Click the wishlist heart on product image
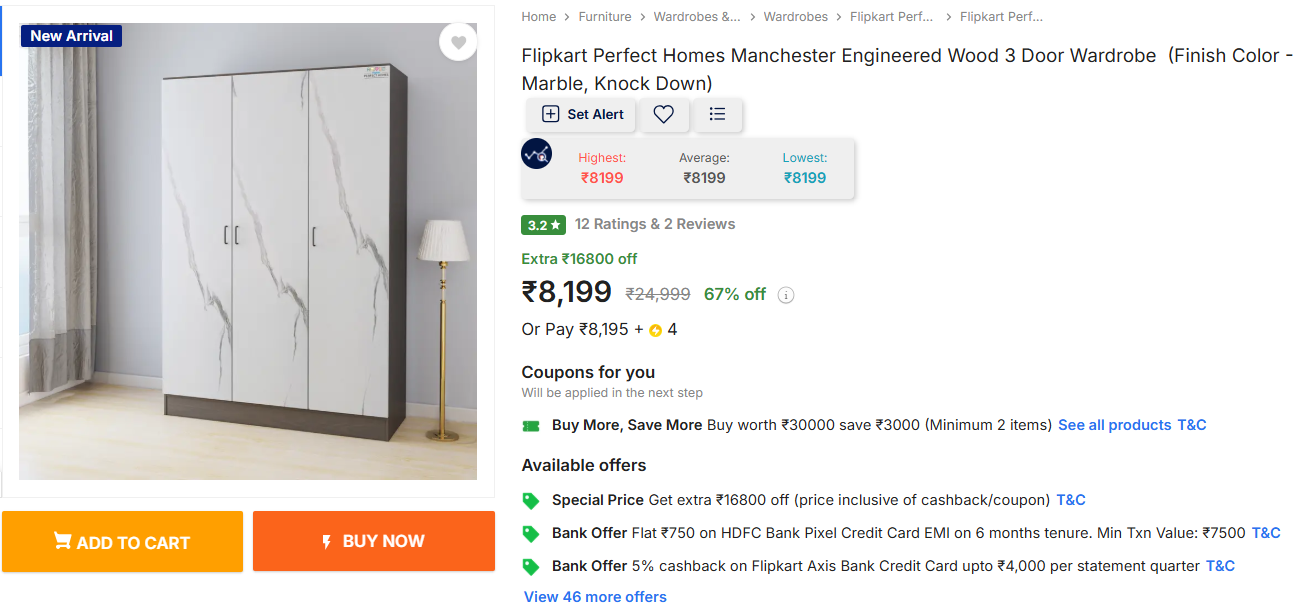 pyautogui.click(x=458, y=42)
